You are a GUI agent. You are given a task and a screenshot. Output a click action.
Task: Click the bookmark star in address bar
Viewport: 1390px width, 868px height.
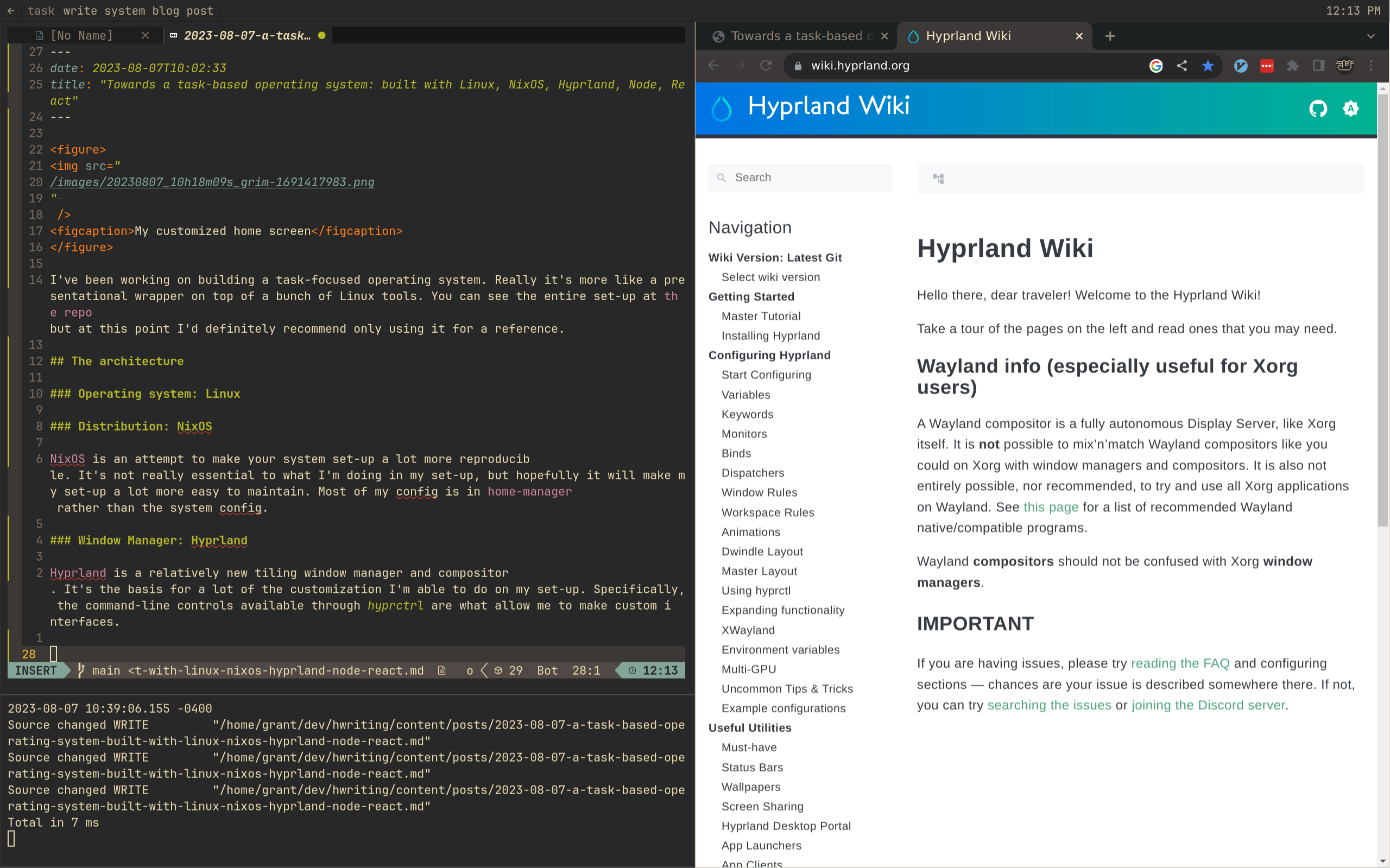(x=1208, y=66)
